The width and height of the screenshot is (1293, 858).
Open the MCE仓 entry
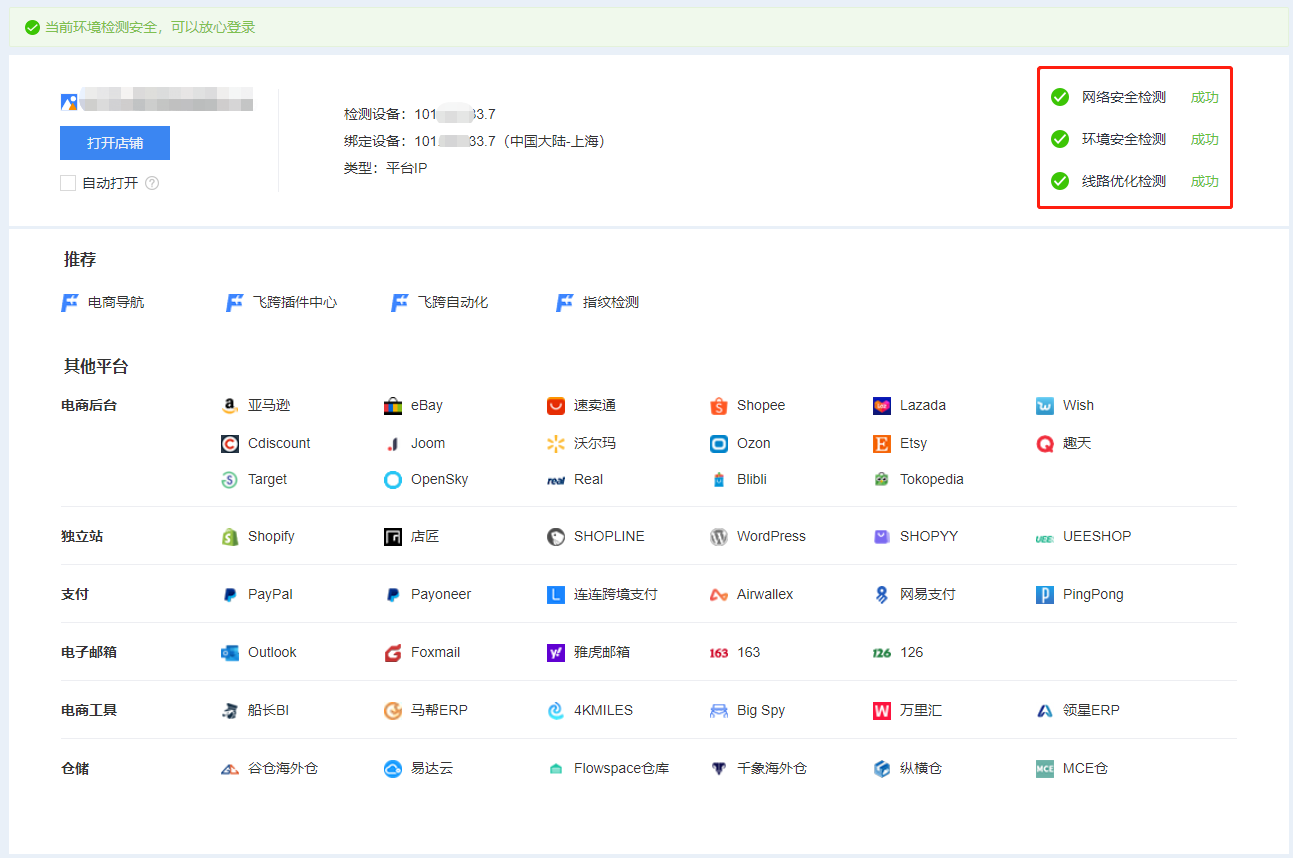(x=1072, y=768)
